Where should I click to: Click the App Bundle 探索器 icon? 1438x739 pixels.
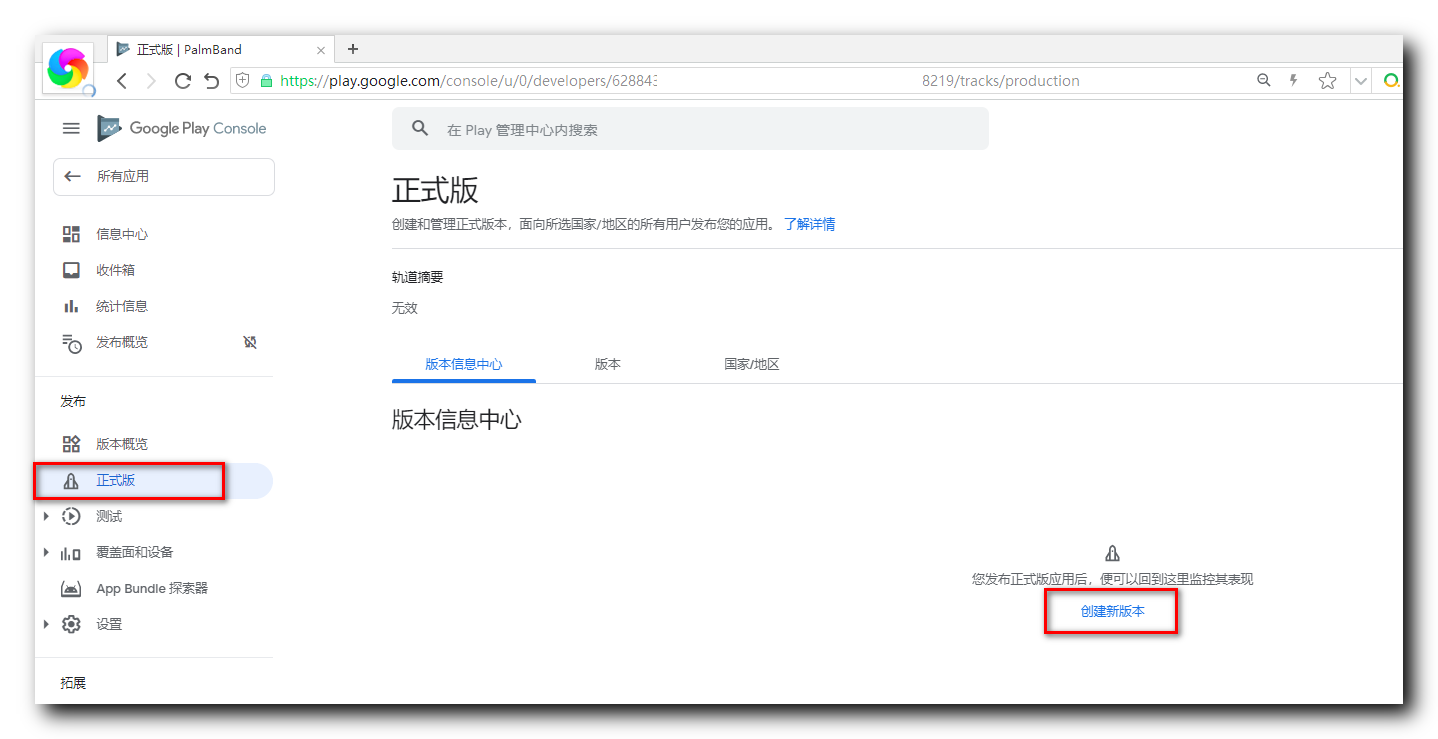click(71, 588)
